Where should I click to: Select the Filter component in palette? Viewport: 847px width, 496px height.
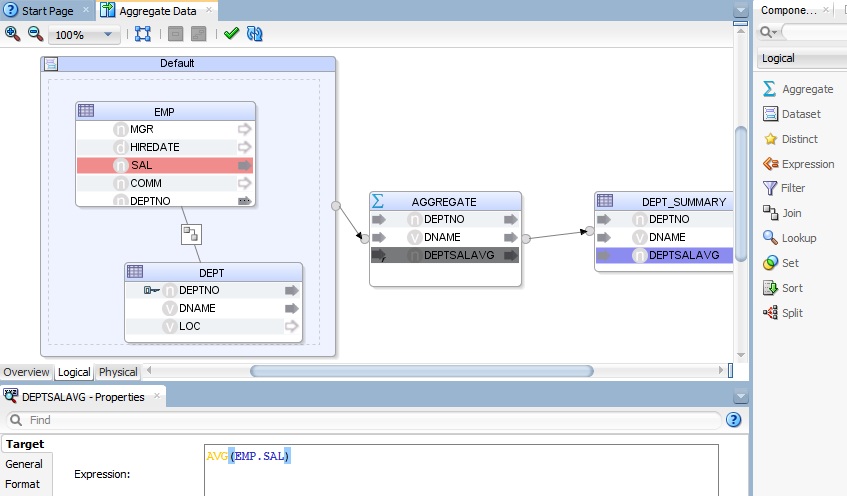click(x=784, y=188)
